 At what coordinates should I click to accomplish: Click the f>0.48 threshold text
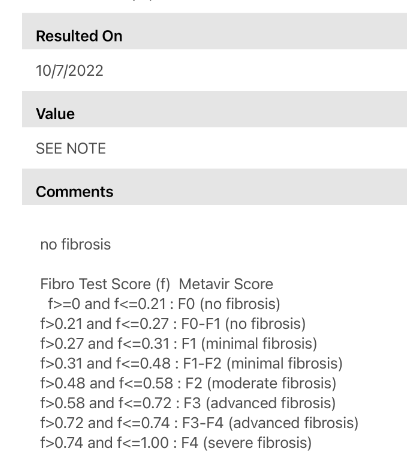coord(62,383)
